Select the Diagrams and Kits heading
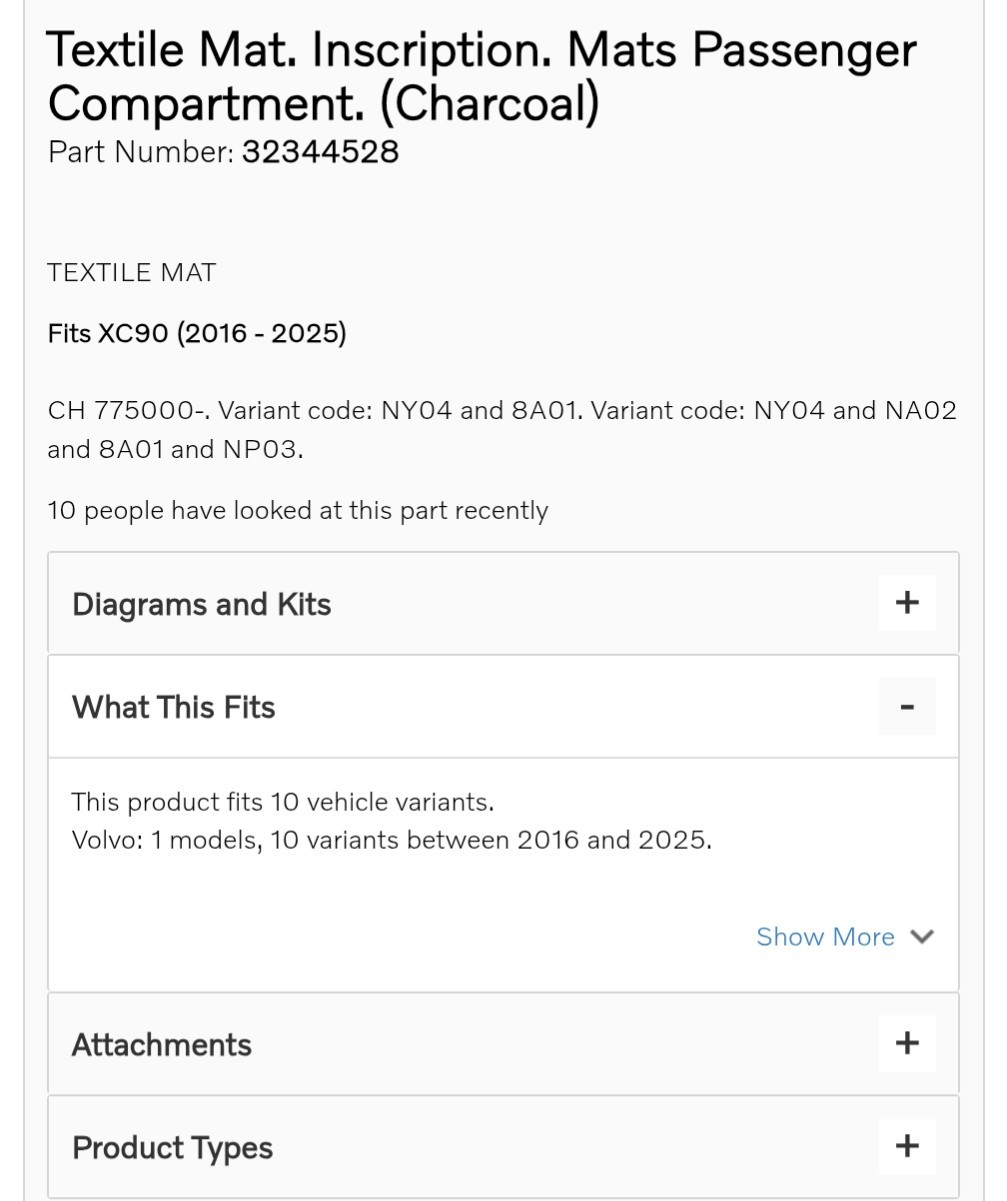Viewport: 1007px width, 1201px height. [x=201, y=604]
